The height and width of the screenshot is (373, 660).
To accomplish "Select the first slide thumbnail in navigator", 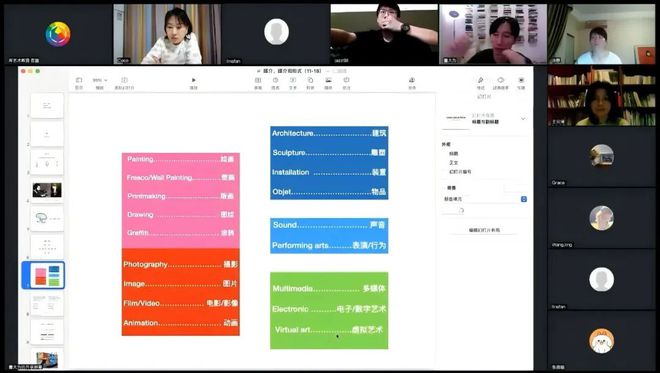I will click(47, 106).
